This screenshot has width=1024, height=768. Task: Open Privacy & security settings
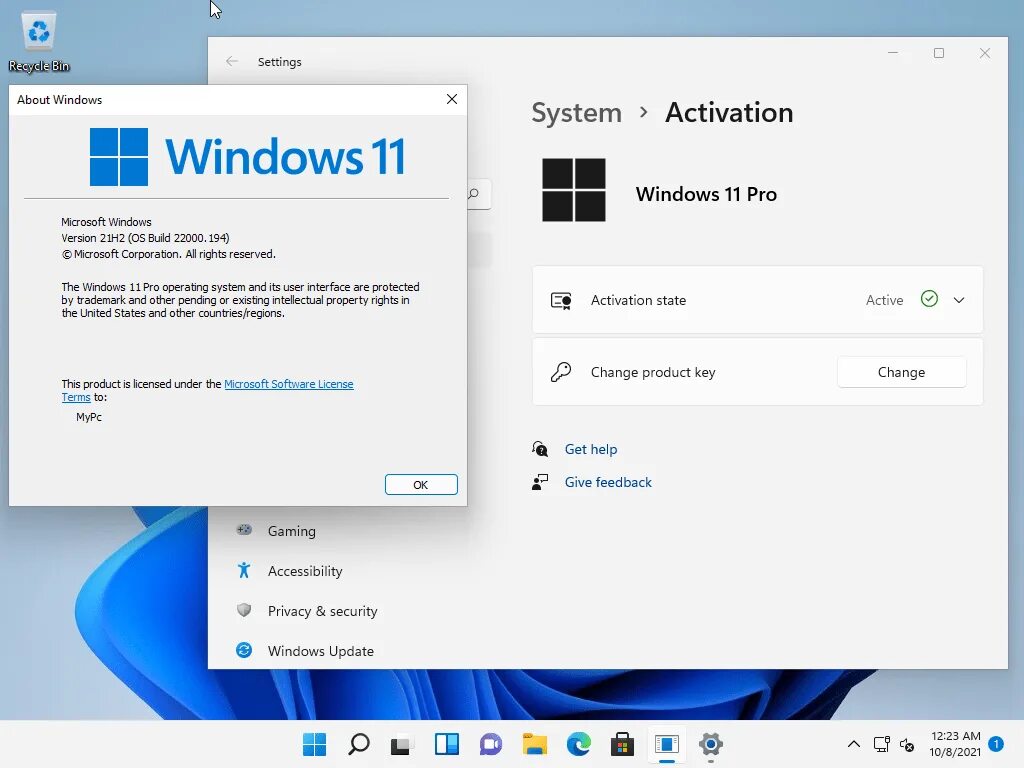tap(322, 611)
